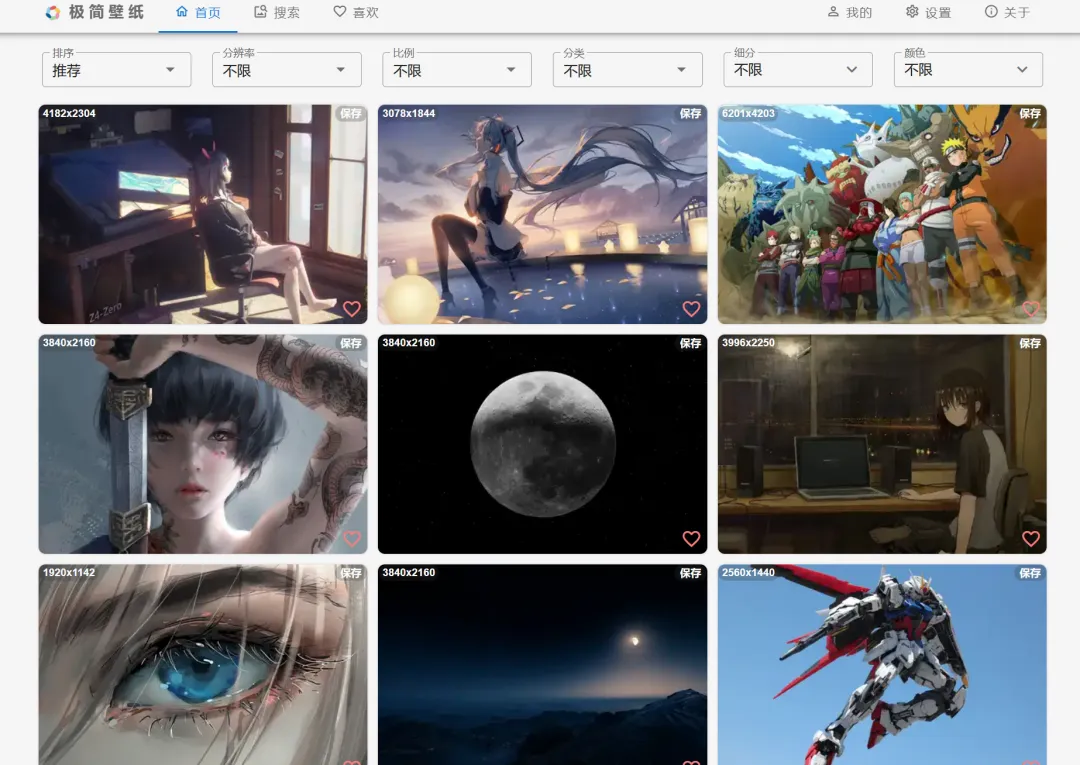The width and height of the screenshot is (1080, 765).
Task: Save the 3996x2250 wallpaper
Action: point(1030,343)
